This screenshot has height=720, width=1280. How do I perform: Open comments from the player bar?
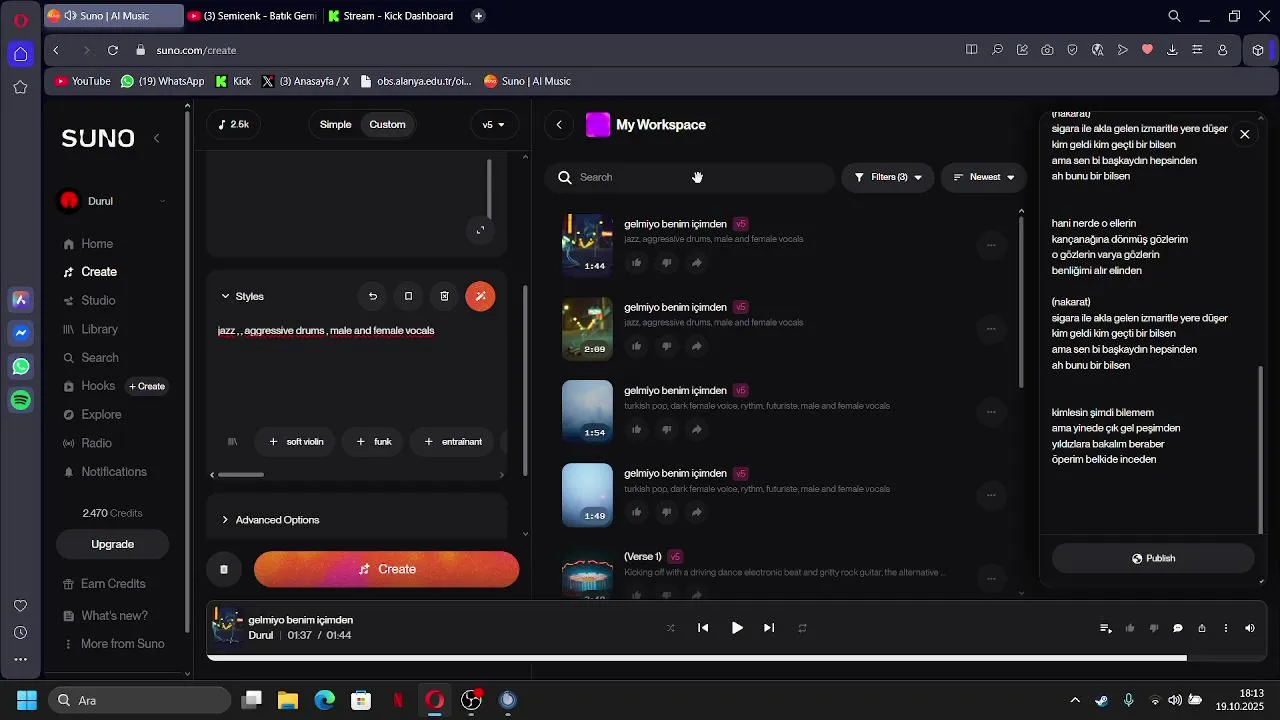1178,628
